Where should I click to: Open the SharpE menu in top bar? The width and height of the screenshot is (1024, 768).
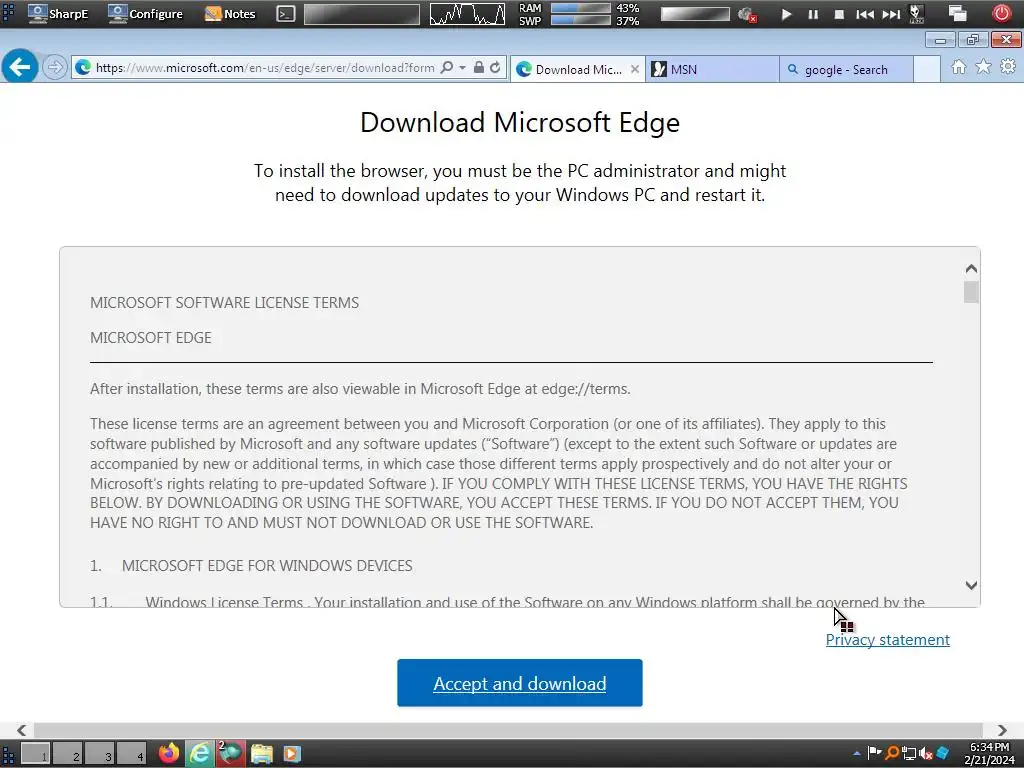[x=57, y=14]
